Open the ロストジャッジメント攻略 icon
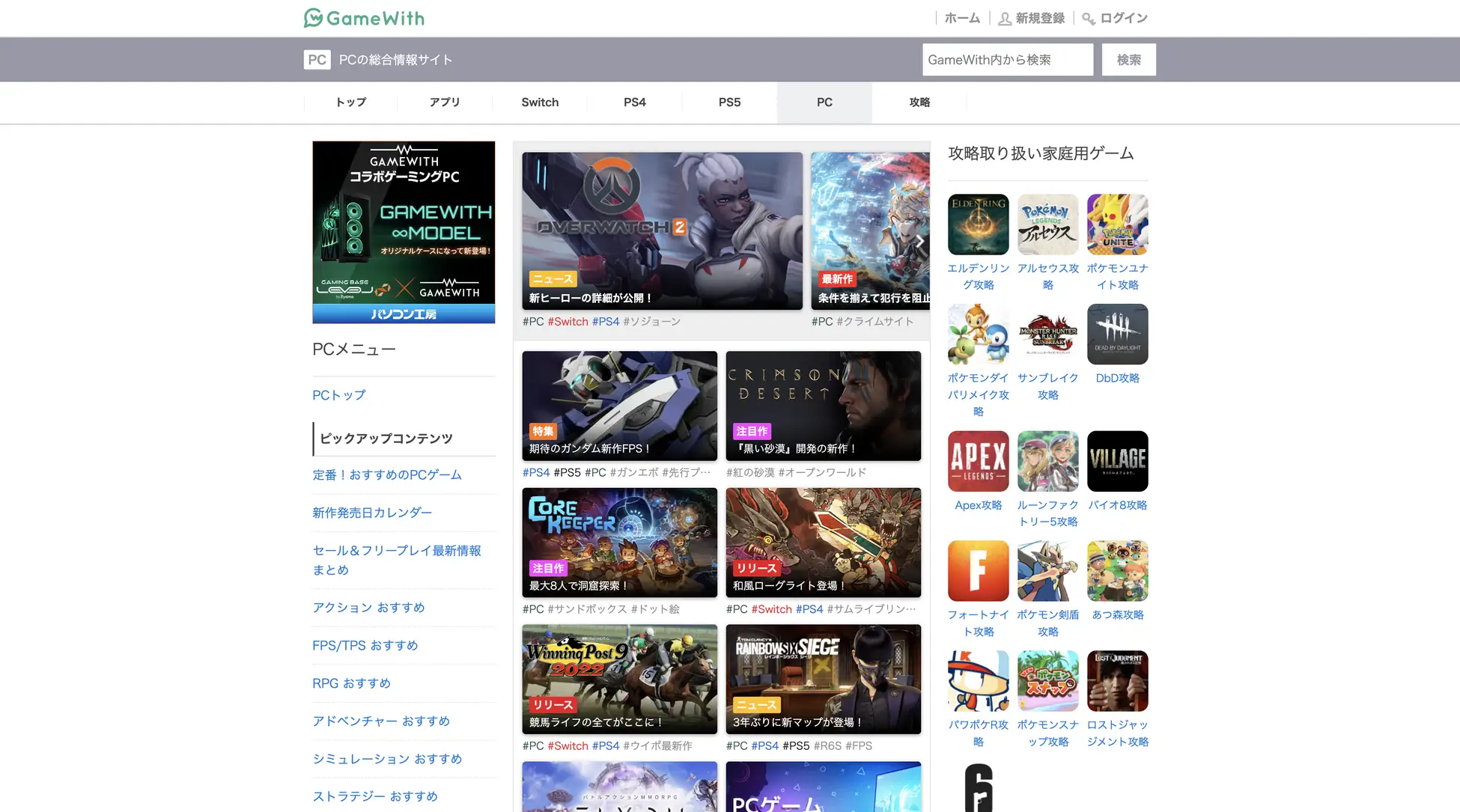The width and height of the screenshot is (1460, 812). 1117,680
